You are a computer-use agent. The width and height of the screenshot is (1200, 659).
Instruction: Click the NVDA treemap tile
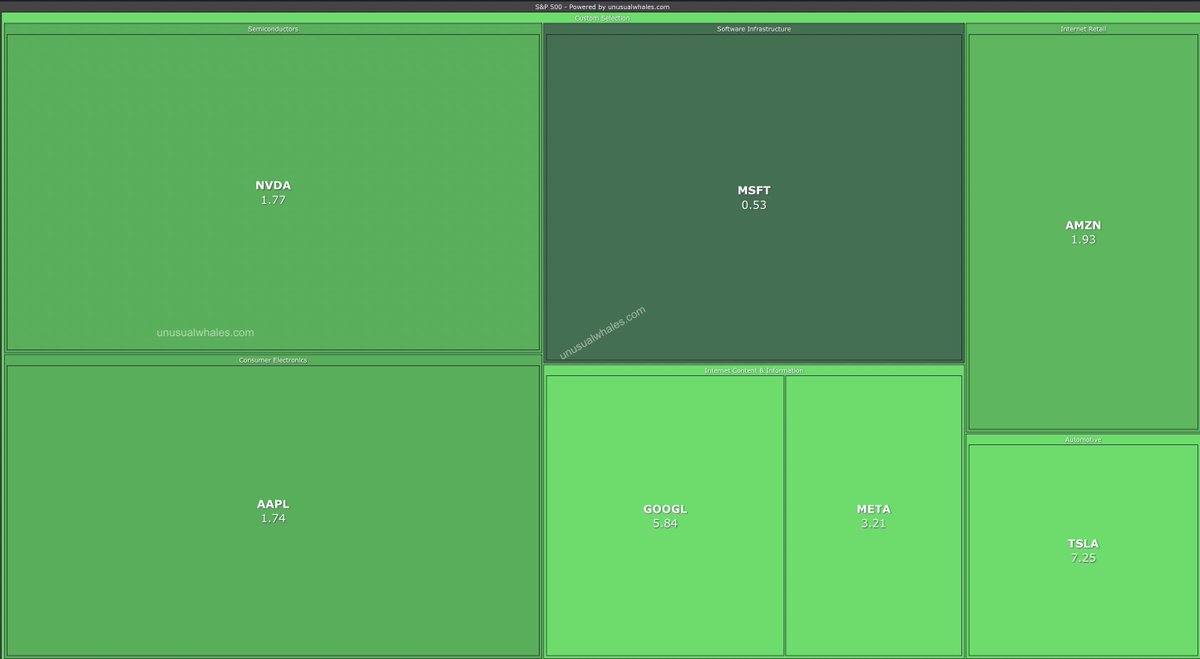[273, 192]
